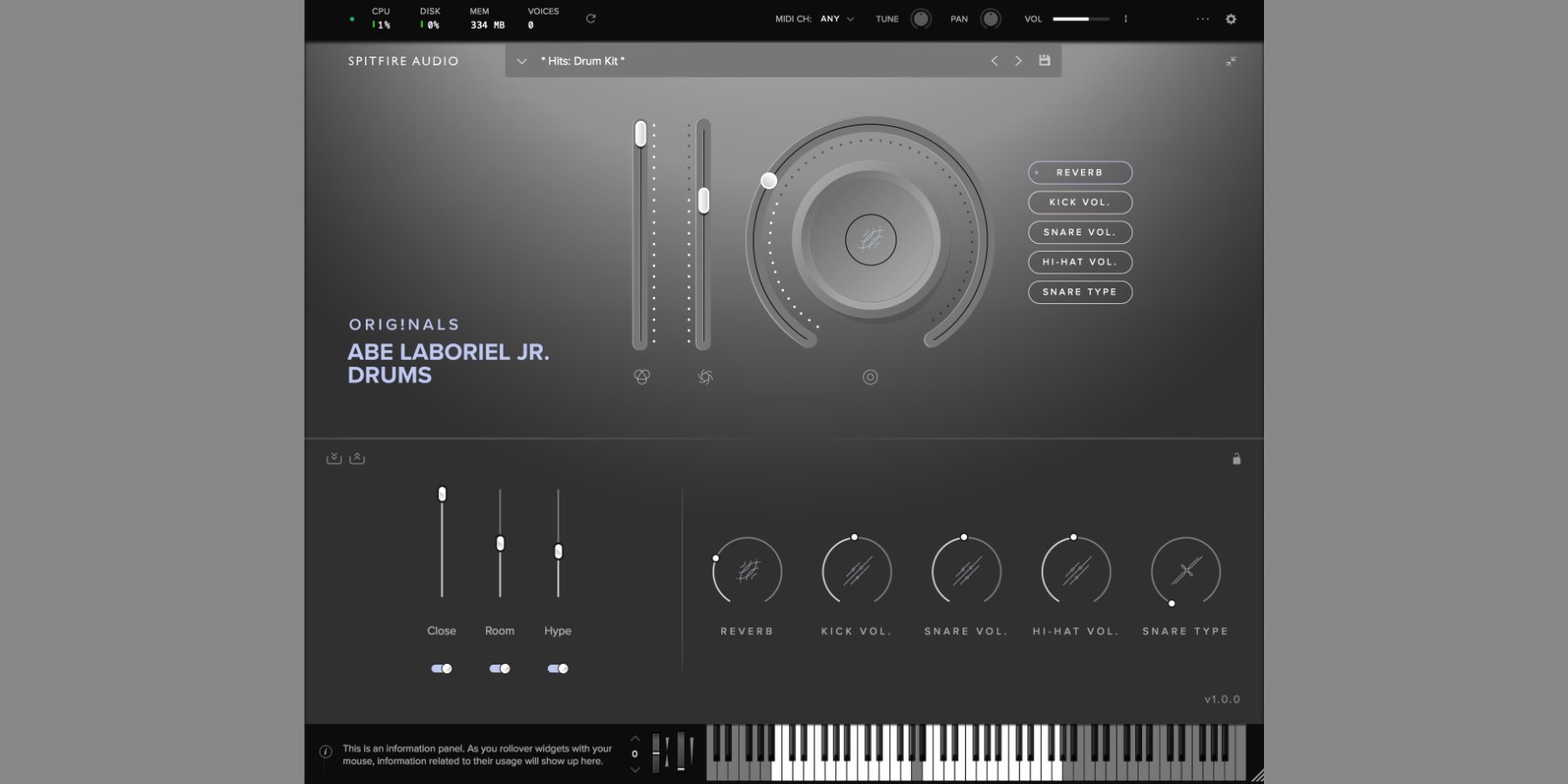Disable the Room microphone switch
The width and height of the screenshot is (1568, 784).
(500, 669)
